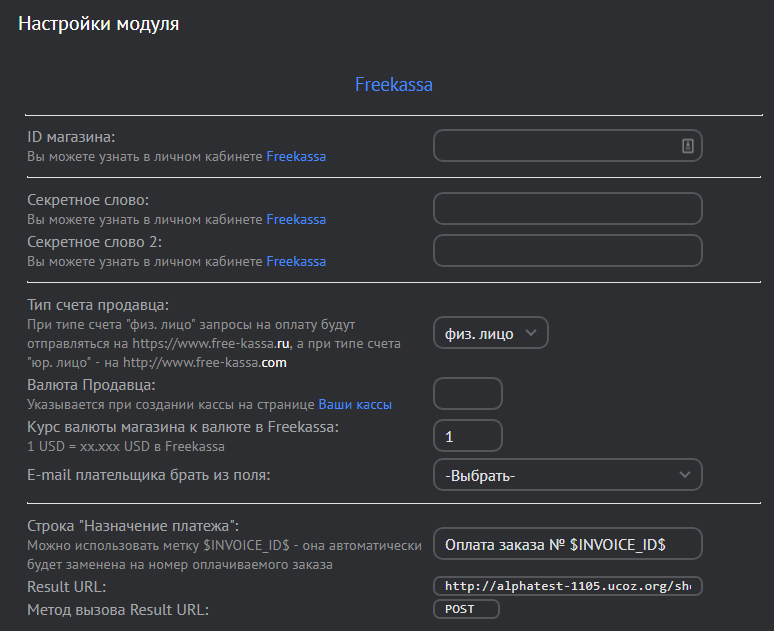Open Freekassa link under Секретное слово
The width and height of the screenshot is (774, 631).
pyautogui.click(x=296, y=219)
